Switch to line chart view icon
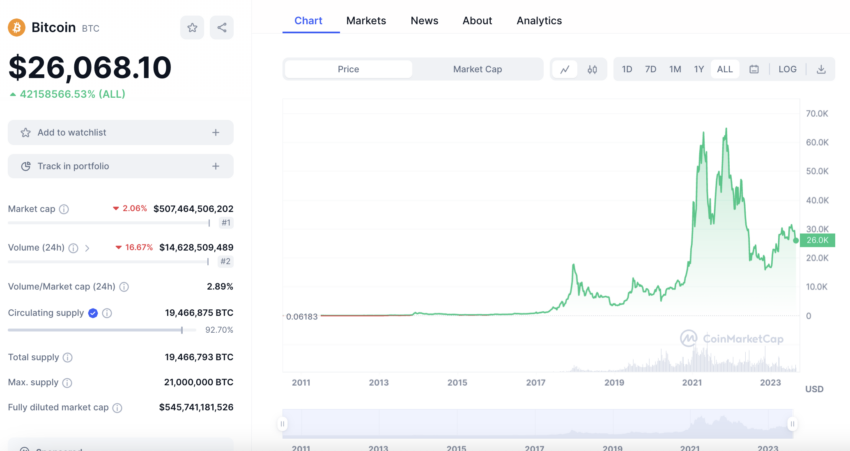The image size is (850, 451). coord(565,69)
